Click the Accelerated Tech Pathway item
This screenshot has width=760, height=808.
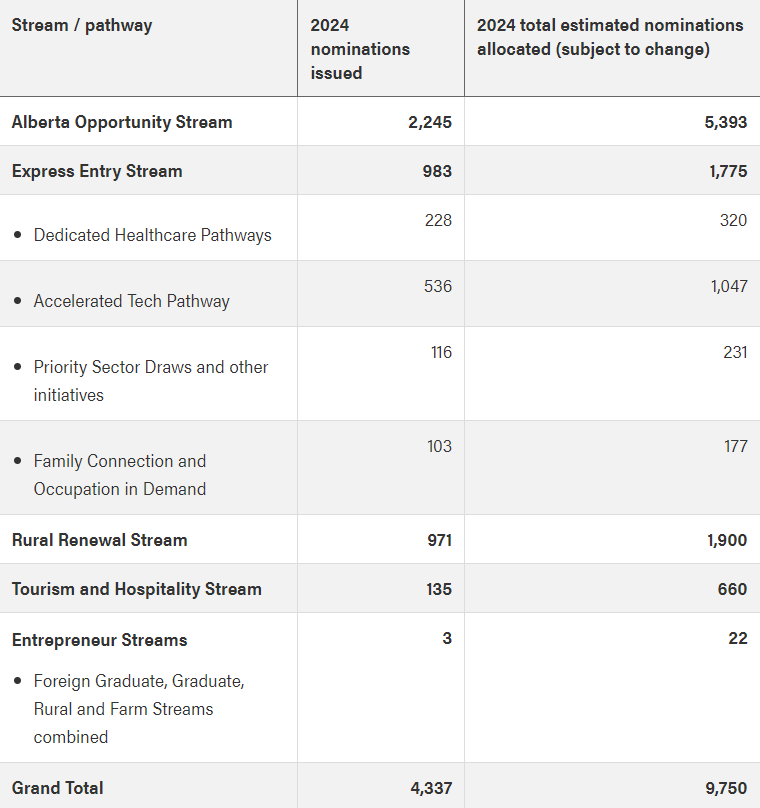(x=131, y=301)
